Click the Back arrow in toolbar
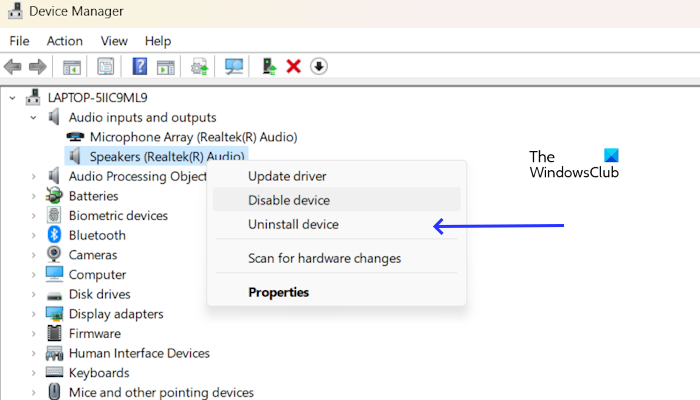This screenshot has height=400, width=700. [13, 67]
